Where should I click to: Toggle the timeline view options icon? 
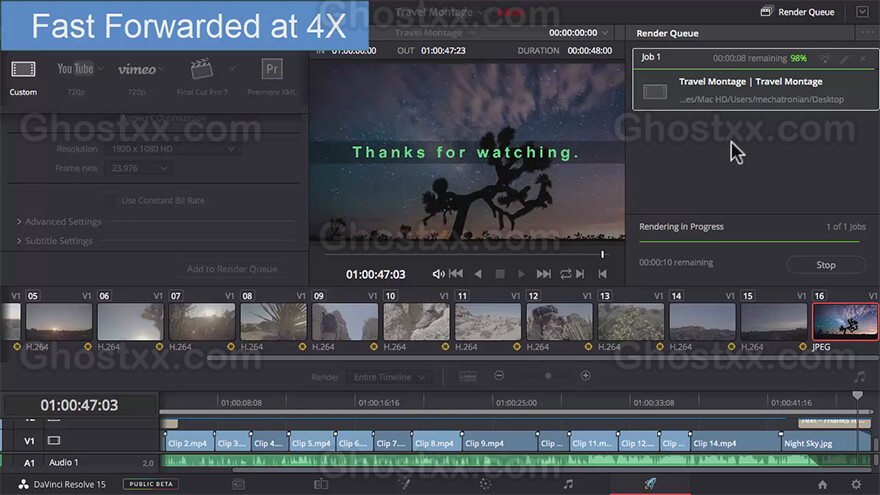tap(468, 376)
